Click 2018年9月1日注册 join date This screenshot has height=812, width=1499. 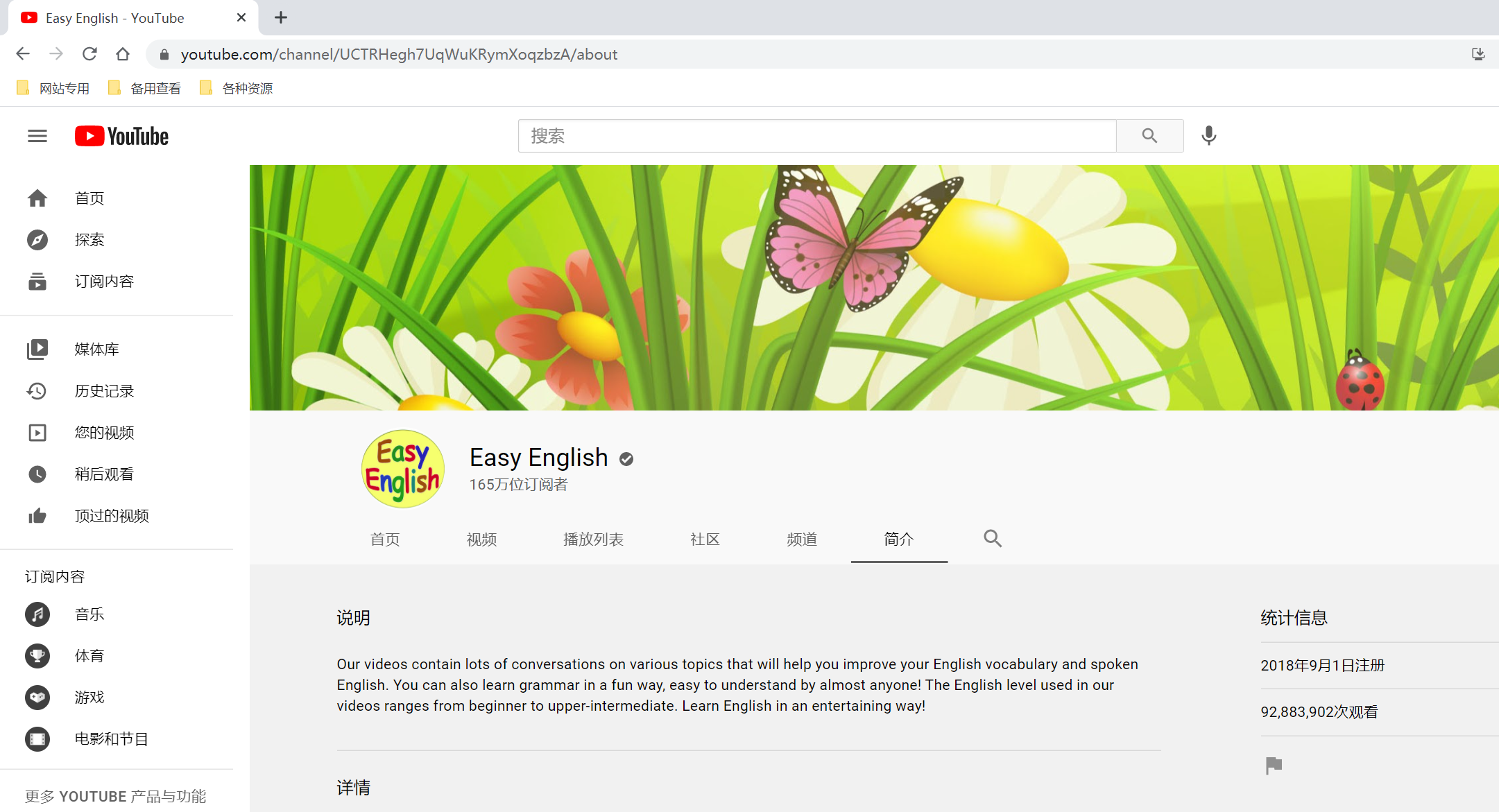pos(1322,666)
